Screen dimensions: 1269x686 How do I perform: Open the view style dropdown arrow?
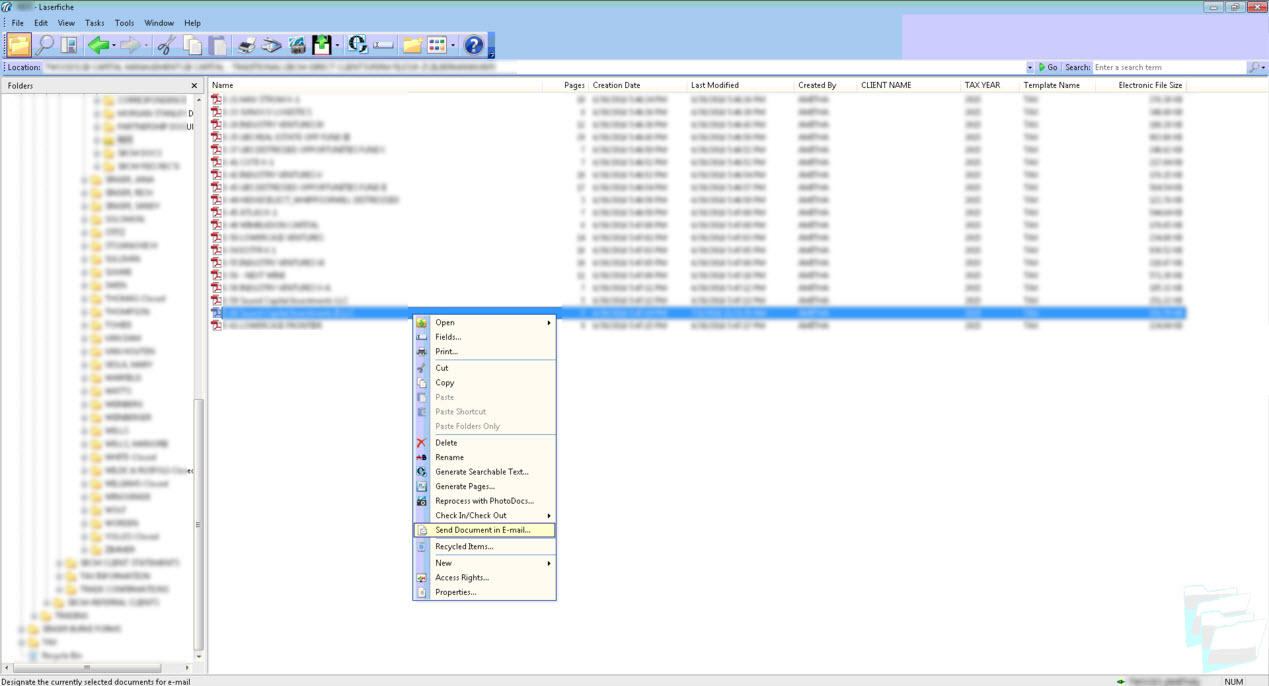click(x=453, y=45)
